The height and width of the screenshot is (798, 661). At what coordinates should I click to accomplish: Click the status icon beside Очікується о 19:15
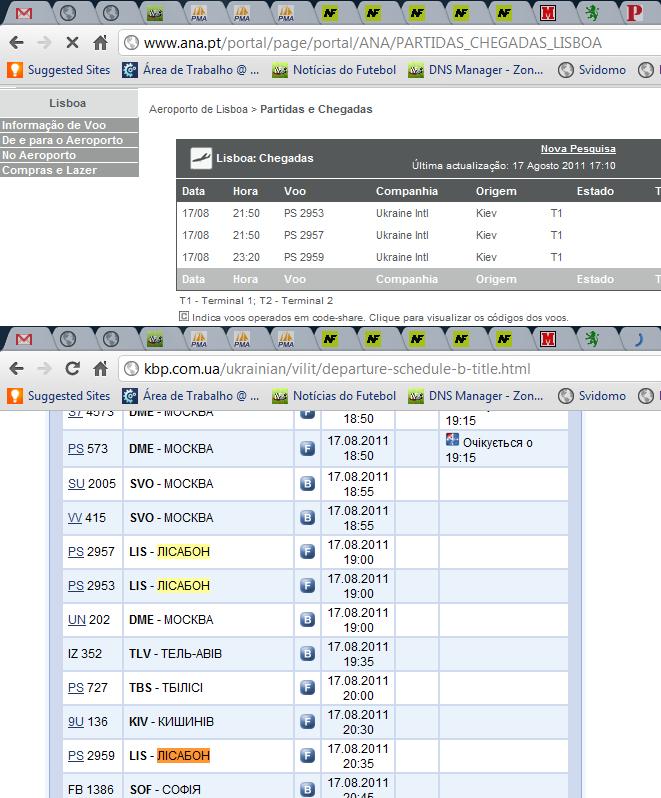(x=453, y=441)
